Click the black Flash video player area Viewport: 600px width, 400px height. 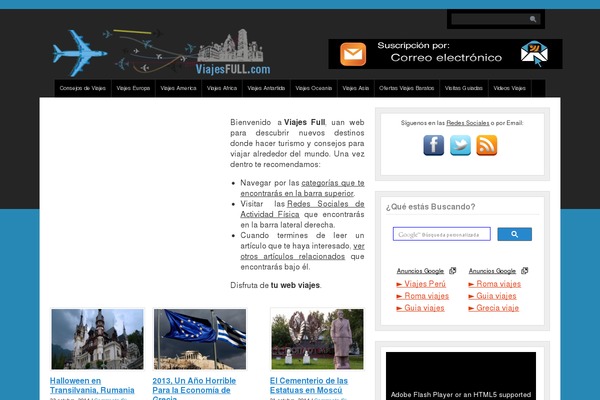(461, 376)
